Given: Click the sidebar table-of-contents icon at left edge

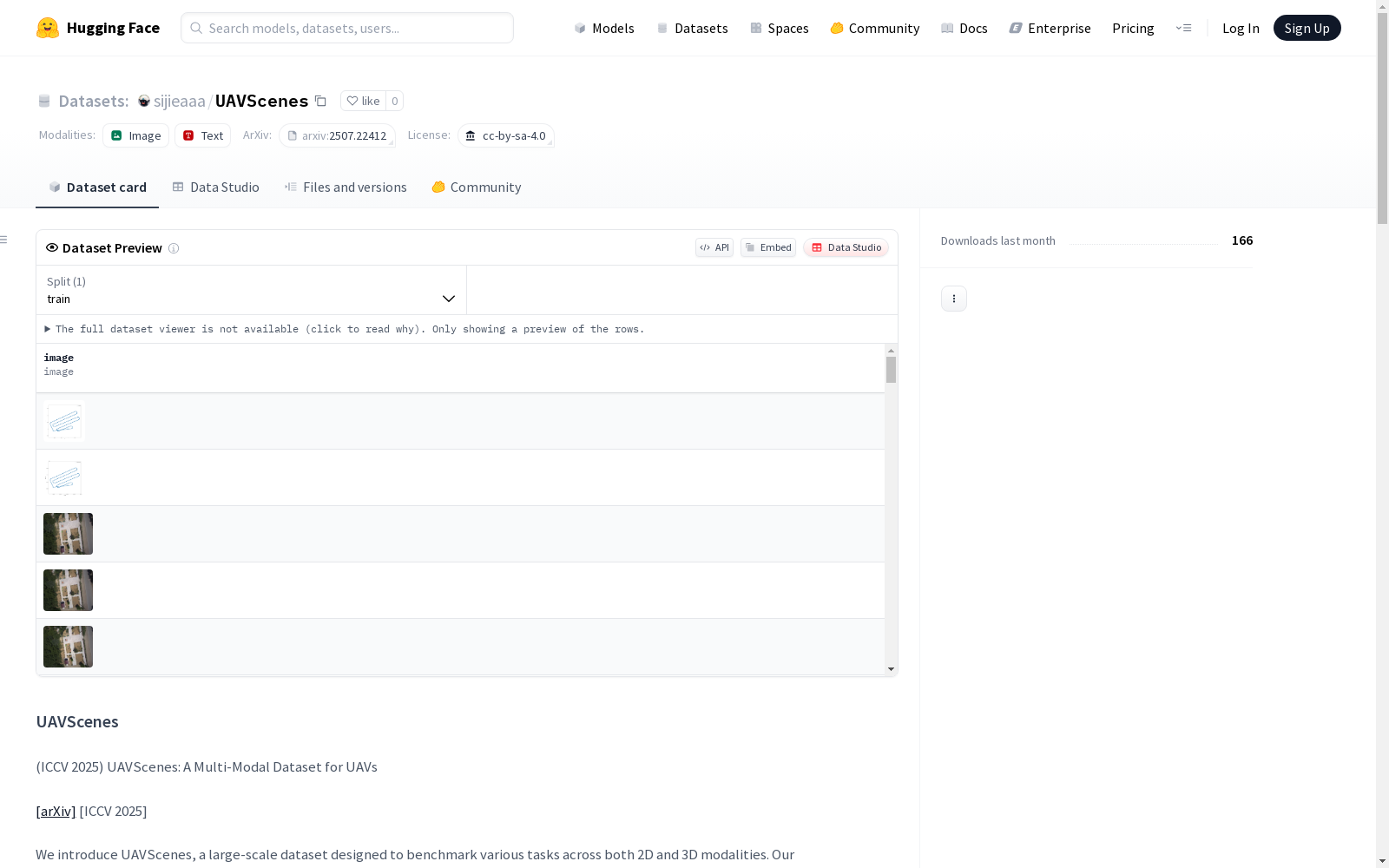Looking at the screenshot, I should (x=4, y=240).
